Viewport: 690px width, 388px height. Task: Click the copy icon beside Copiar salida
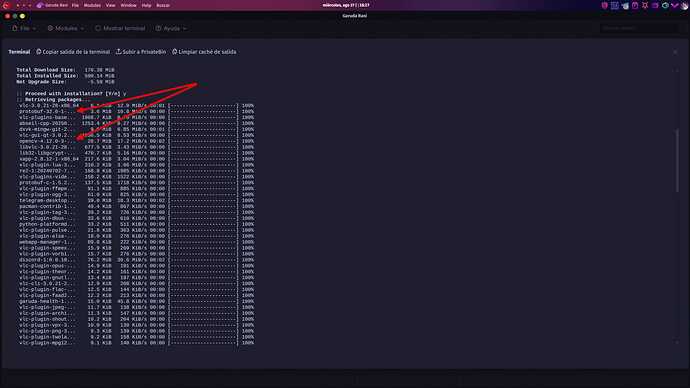[39, 52]
